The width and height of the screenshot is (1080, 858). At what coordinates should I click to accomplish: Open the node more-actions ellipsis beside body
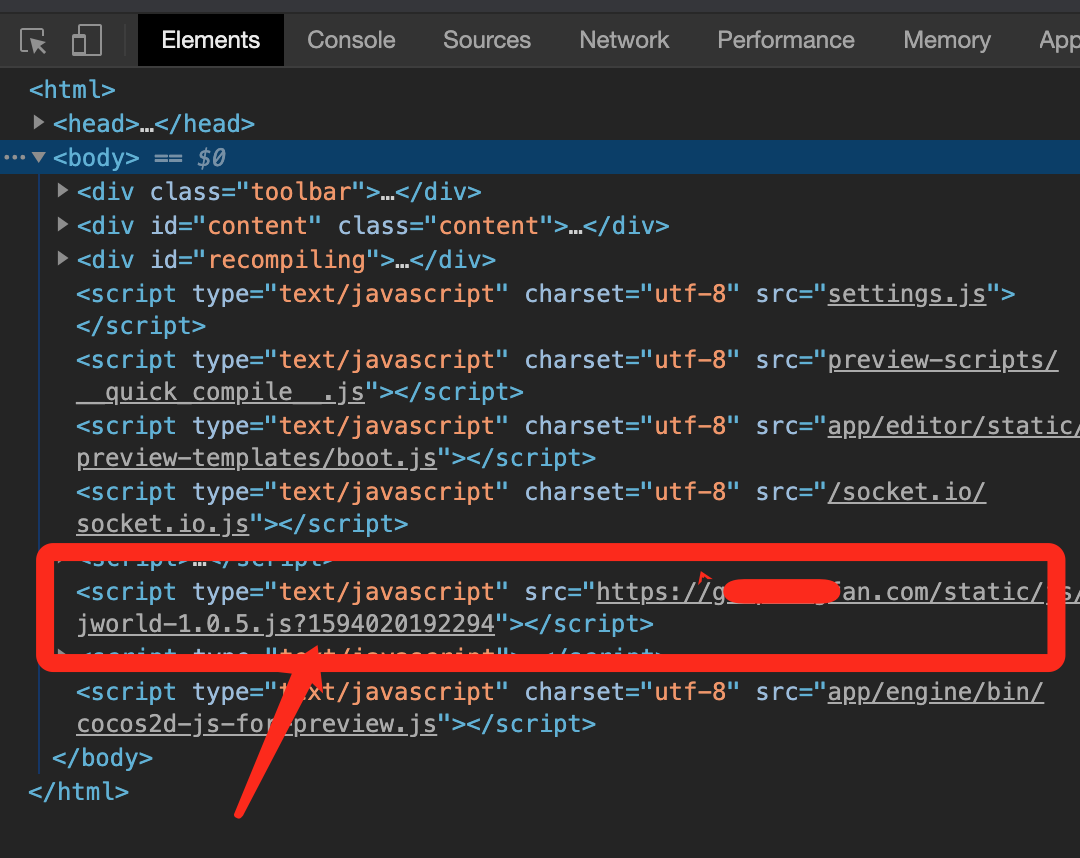pos(14,157)
